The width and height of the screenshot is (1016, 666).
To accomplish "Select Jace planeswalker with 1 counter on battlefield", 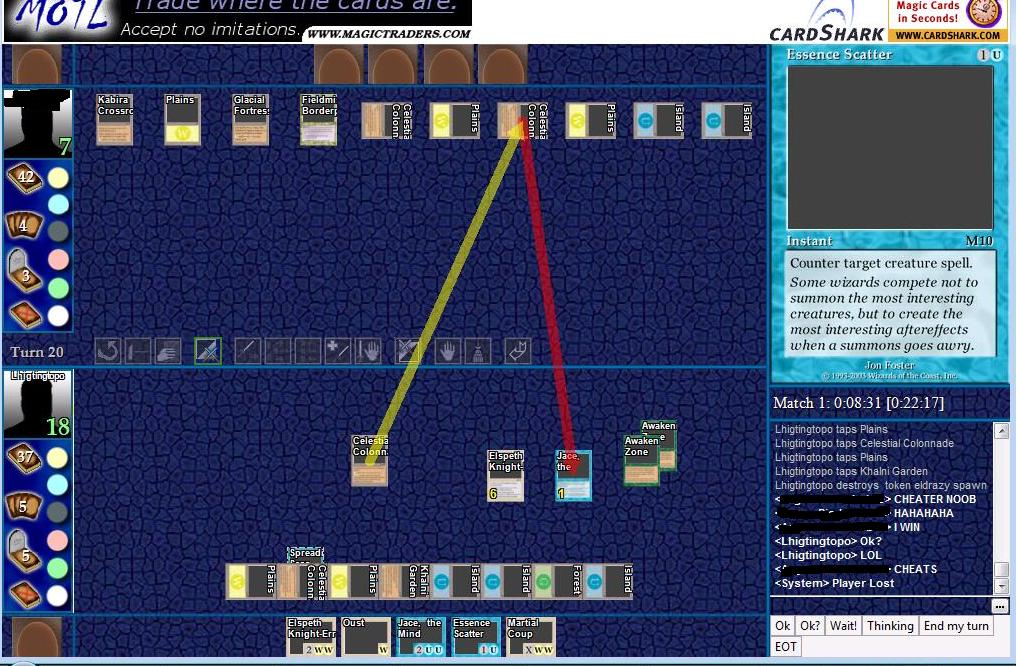I will pyautogui.click(x=573, y=476).
